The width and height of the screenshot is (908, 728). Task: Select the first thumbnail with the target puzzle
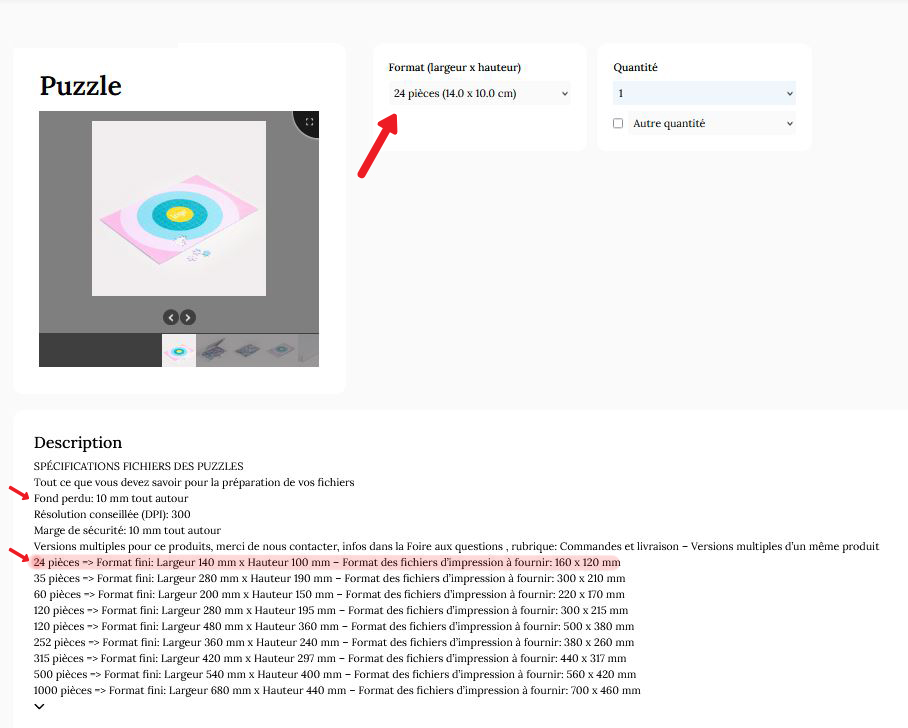(x=179, y=350)
